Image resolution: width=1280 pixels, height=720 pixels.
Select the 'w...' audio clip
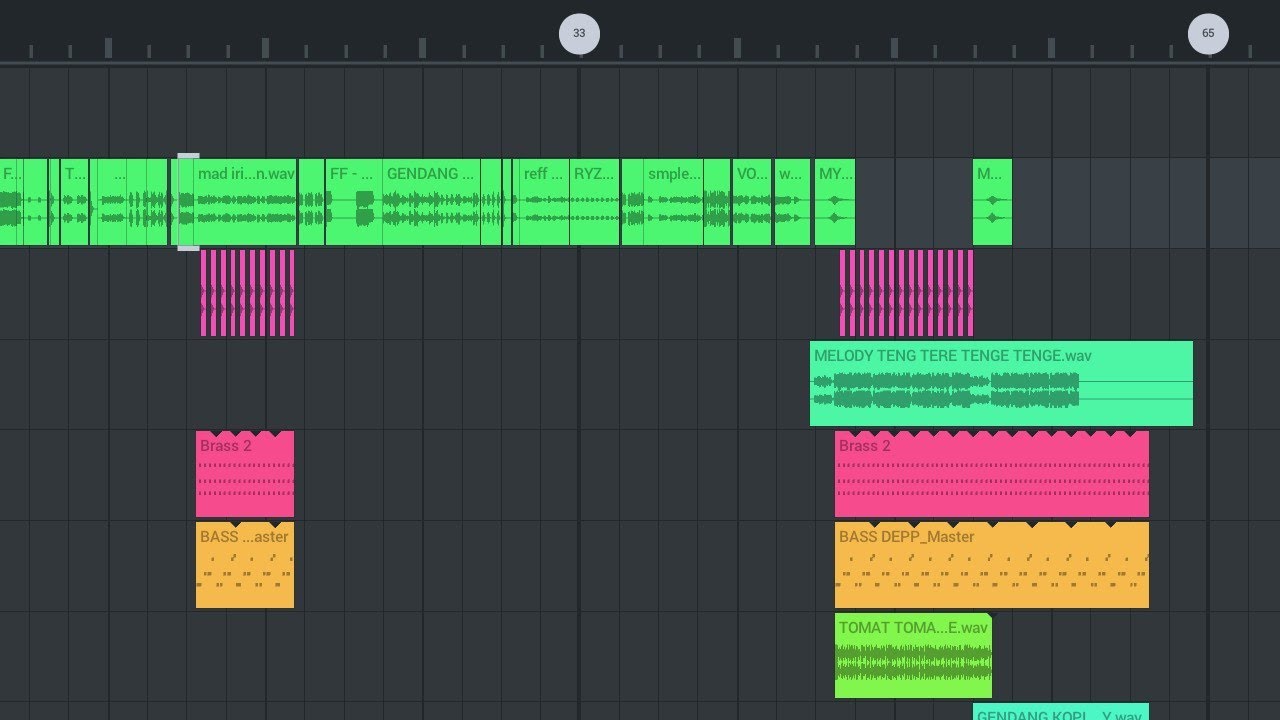tap(792, 201)
